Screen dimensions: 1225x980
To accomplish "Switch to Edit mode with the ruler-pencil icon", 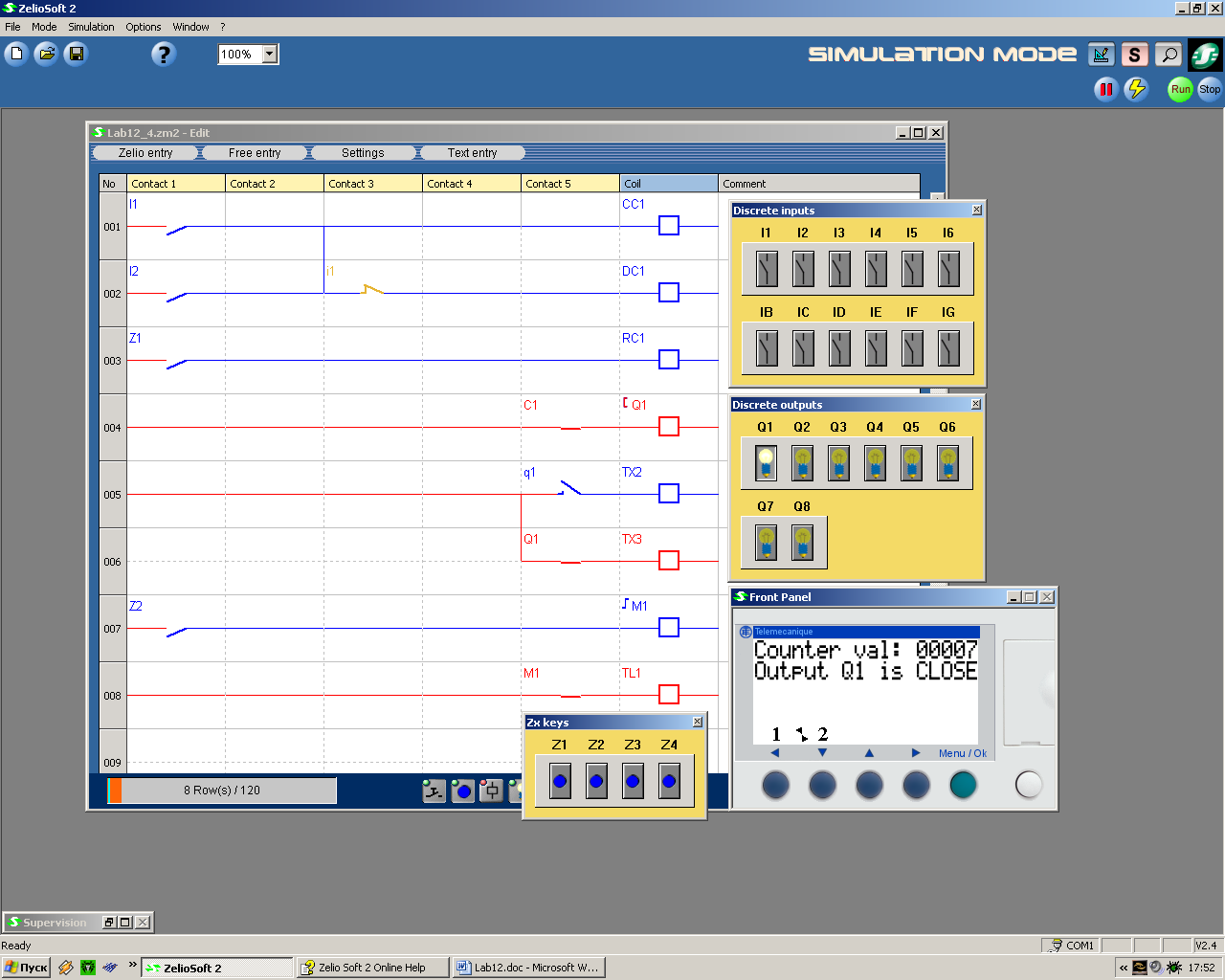I will [1102, 55].
